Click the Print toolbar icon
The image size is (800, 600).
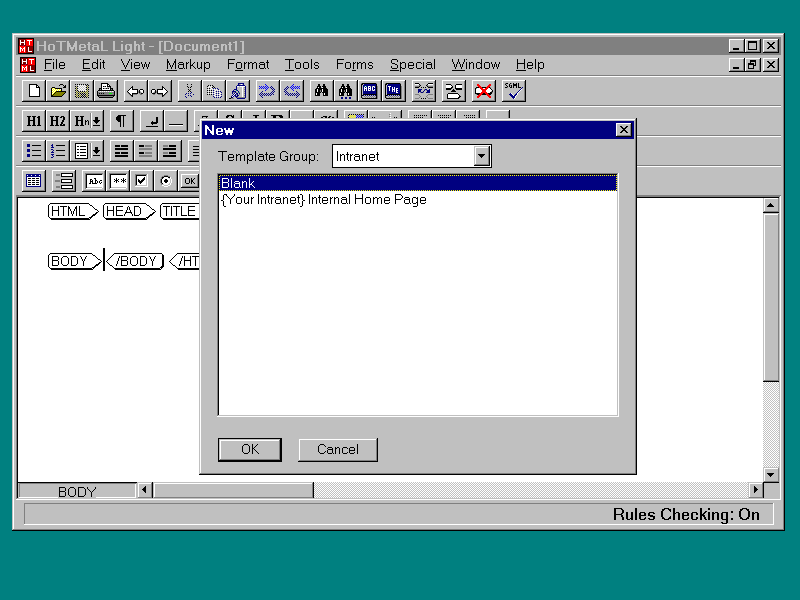pos(106,91)
